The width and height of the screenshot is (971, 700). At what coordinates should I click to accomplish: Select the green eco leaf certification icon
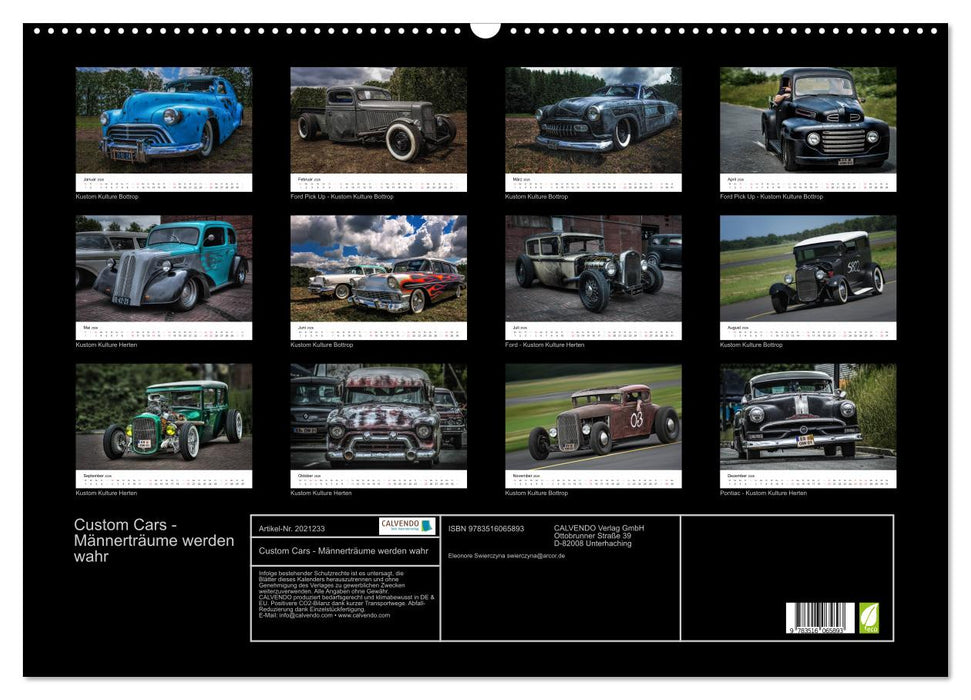click(871, 617)
